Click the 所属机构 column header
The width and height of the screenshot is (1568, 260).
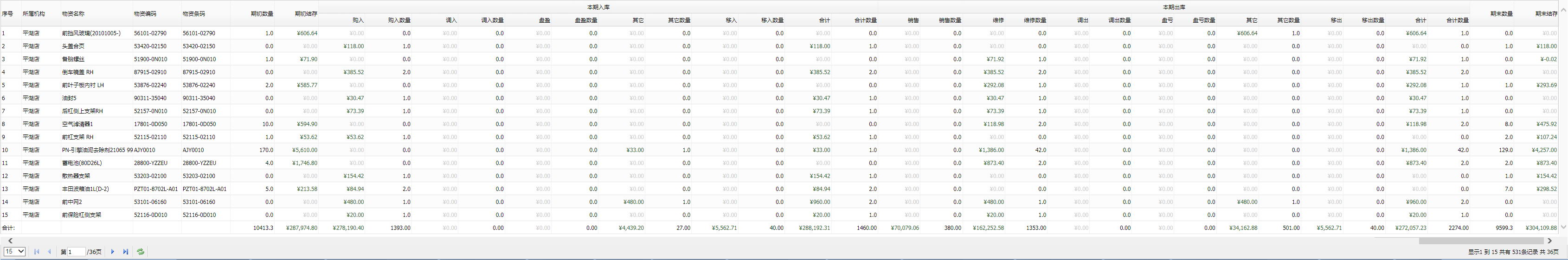pyautogui.click(x=33, y=13)
